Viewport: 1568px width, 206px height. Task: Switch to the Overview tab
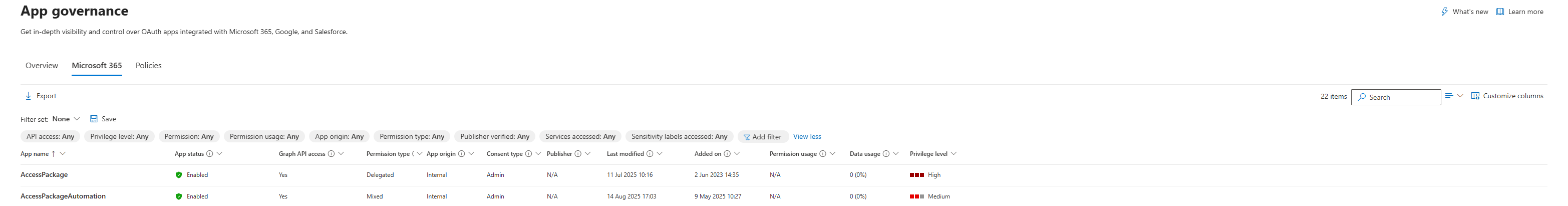[42, 65]
